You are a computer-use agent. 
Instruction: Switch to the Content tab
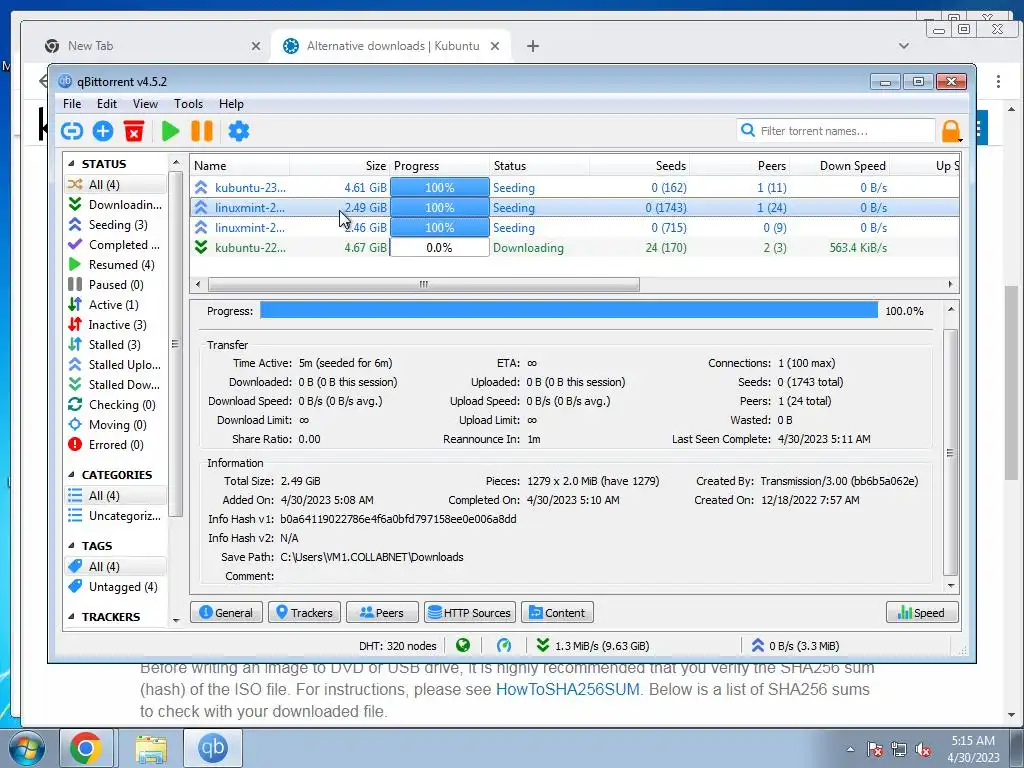tap(557, 613)
